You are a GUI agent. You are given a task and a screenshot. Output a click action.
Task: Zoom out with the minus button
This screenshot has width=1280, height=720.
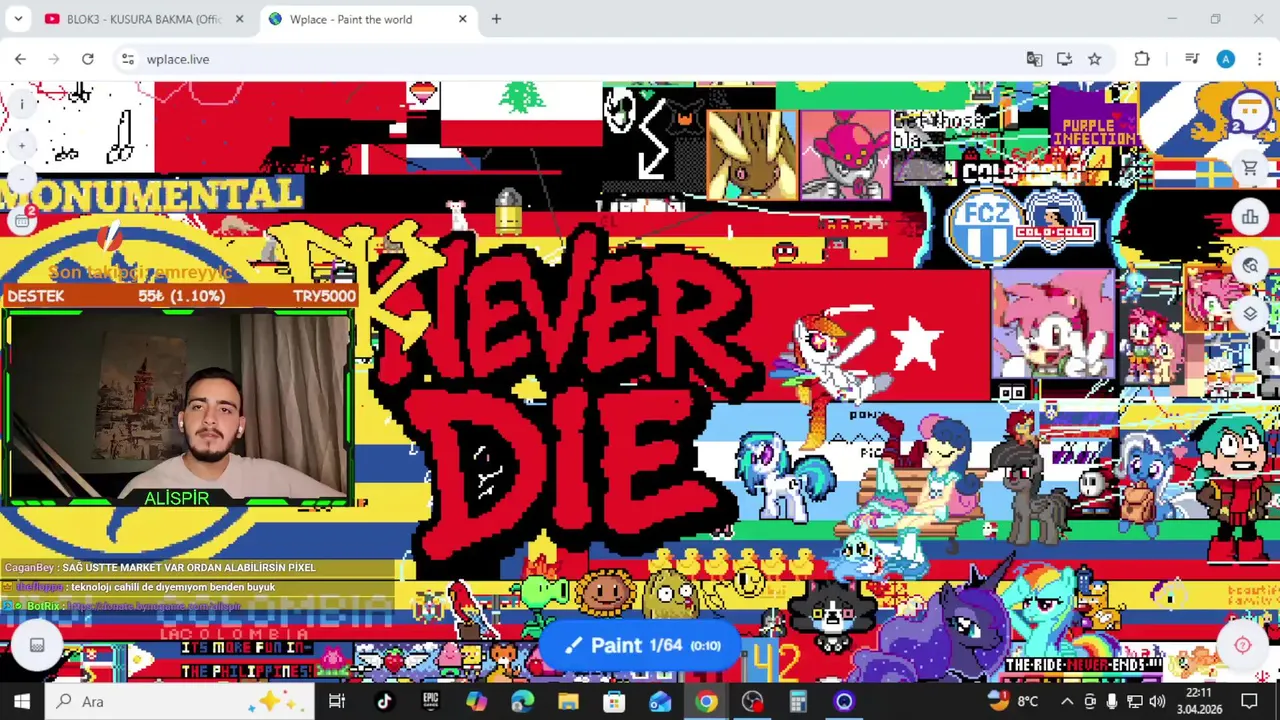coord(22,179)
